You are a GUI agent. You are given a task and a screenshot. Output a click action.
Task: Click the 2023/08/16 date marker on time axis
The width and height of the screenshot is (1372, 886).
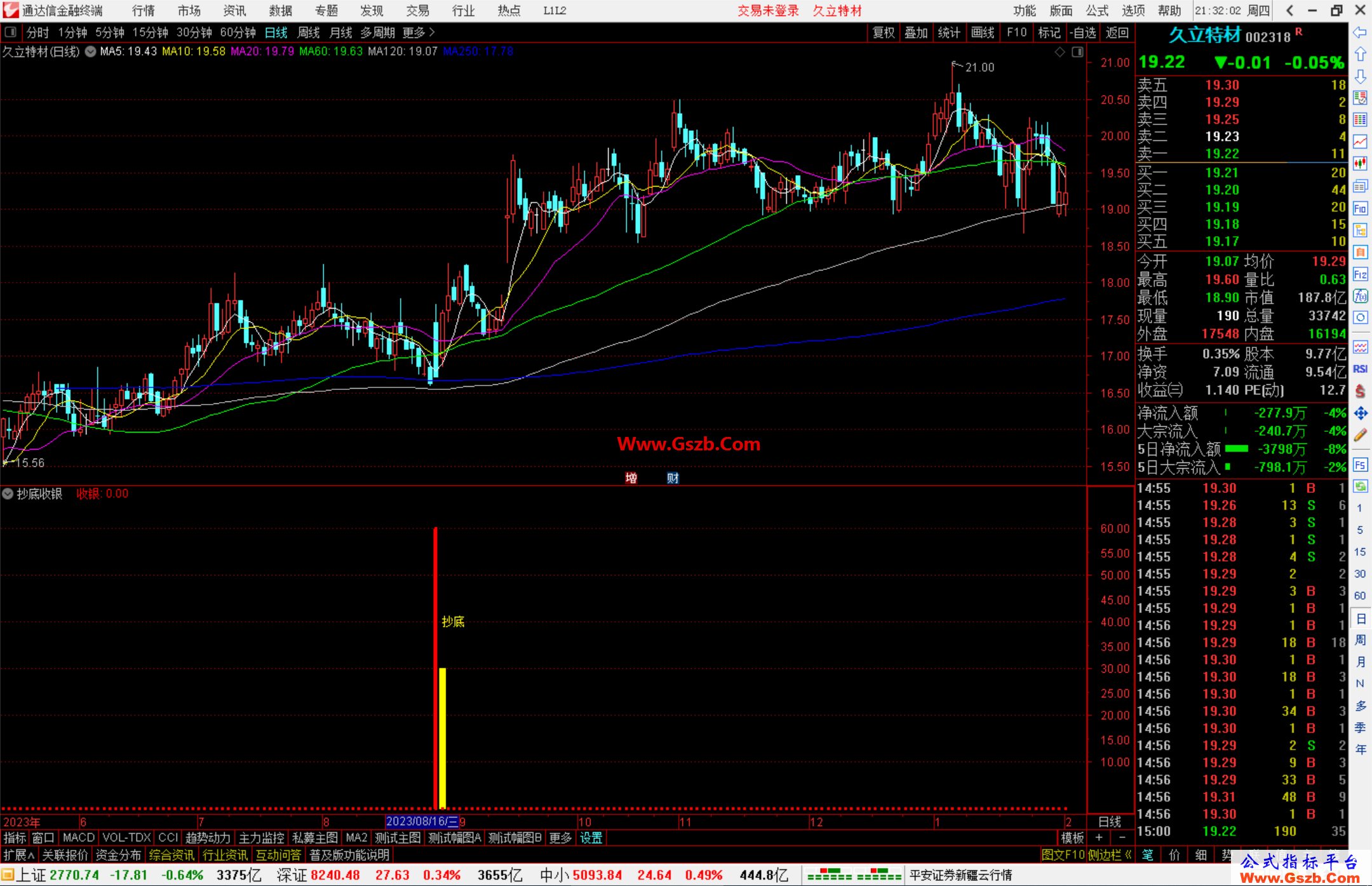click(x=422, y=822)
